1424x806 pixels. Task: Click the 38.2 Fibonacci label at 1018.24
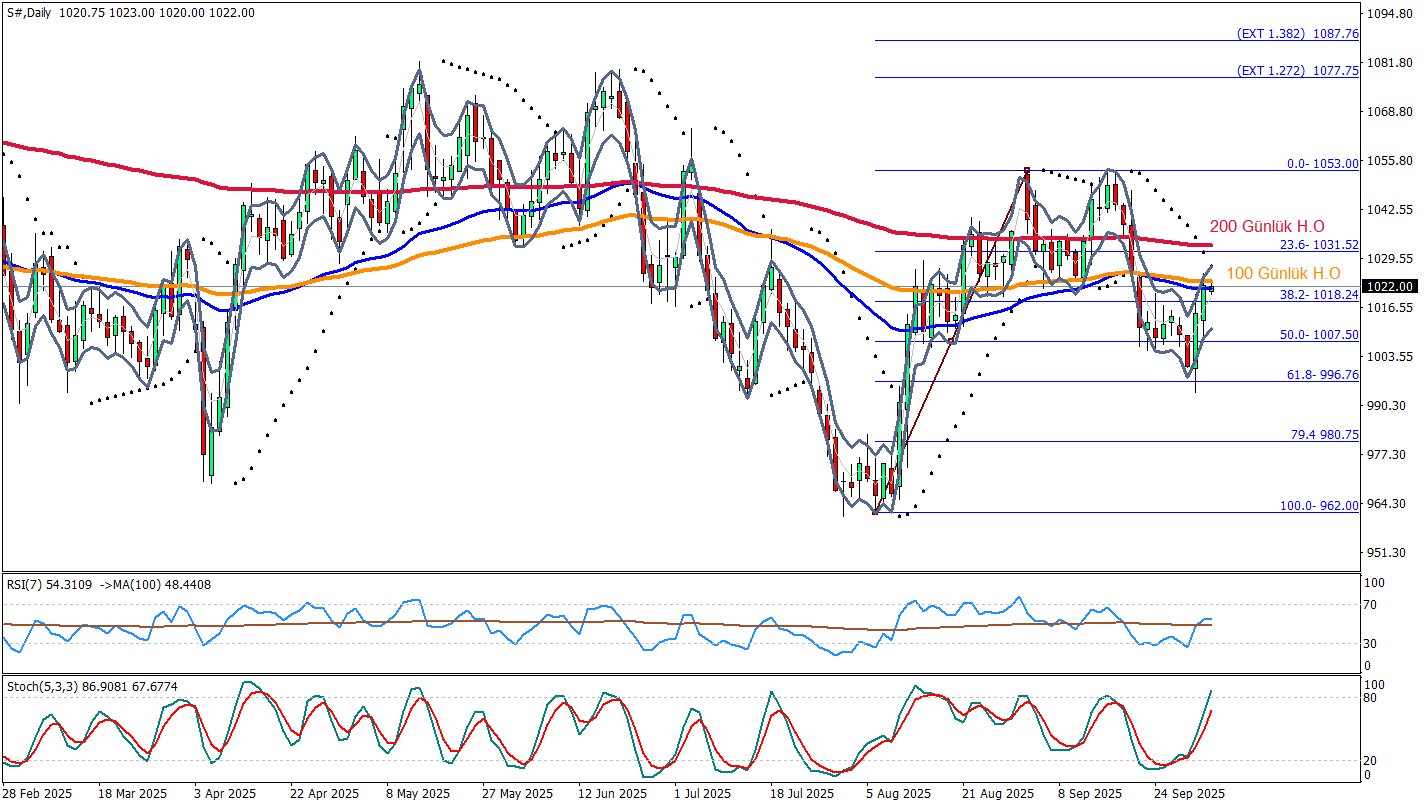pos(1319,296)
